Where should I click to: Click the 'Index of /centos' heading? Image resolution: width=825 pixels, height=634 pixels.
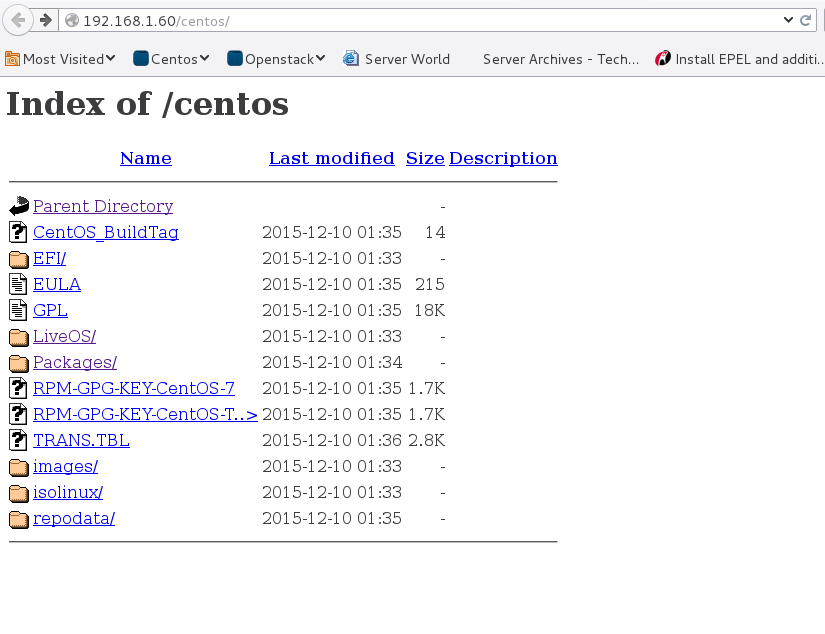(x=147, y=104)
